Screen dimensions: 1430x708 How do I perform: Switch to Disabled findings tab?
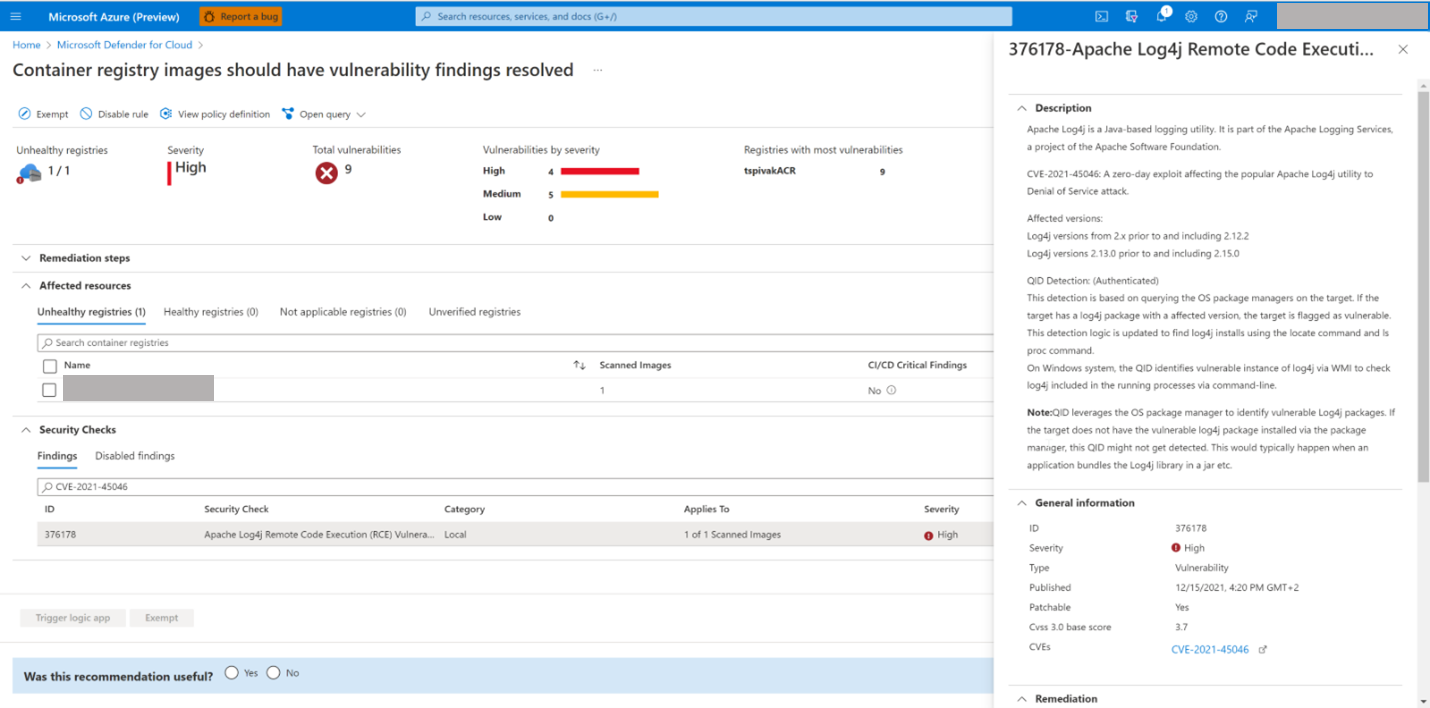135,456
